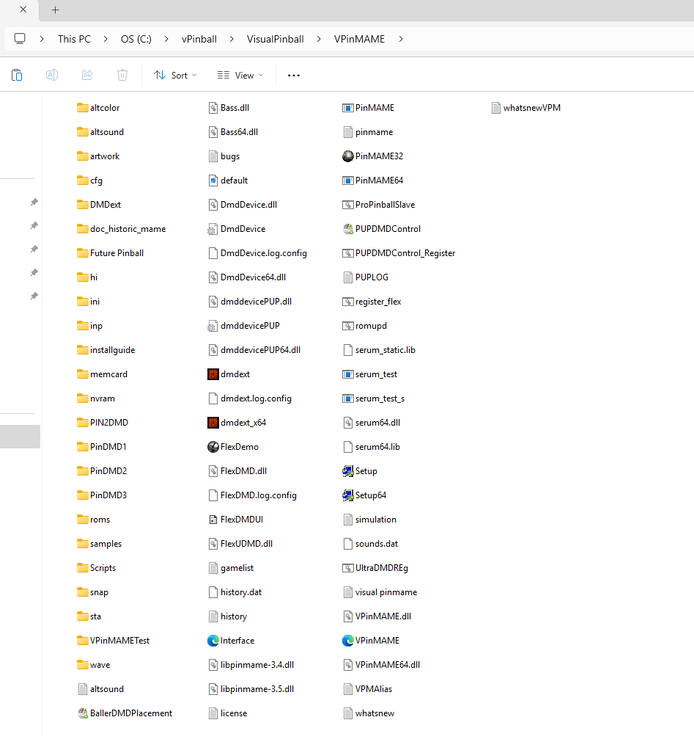Select the dmdext_x64 application
Image resolution: width=694 pixels, height=750 pixels.
[x=237, y=422]
